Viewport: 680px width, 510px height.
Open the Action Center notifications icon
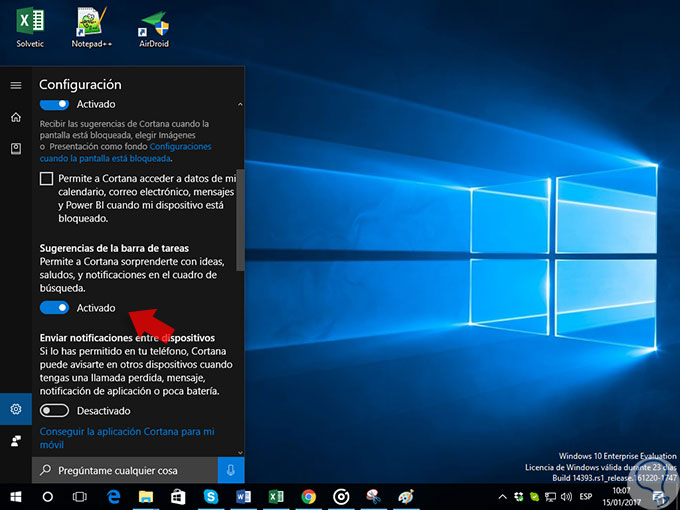tap(659, 497)
